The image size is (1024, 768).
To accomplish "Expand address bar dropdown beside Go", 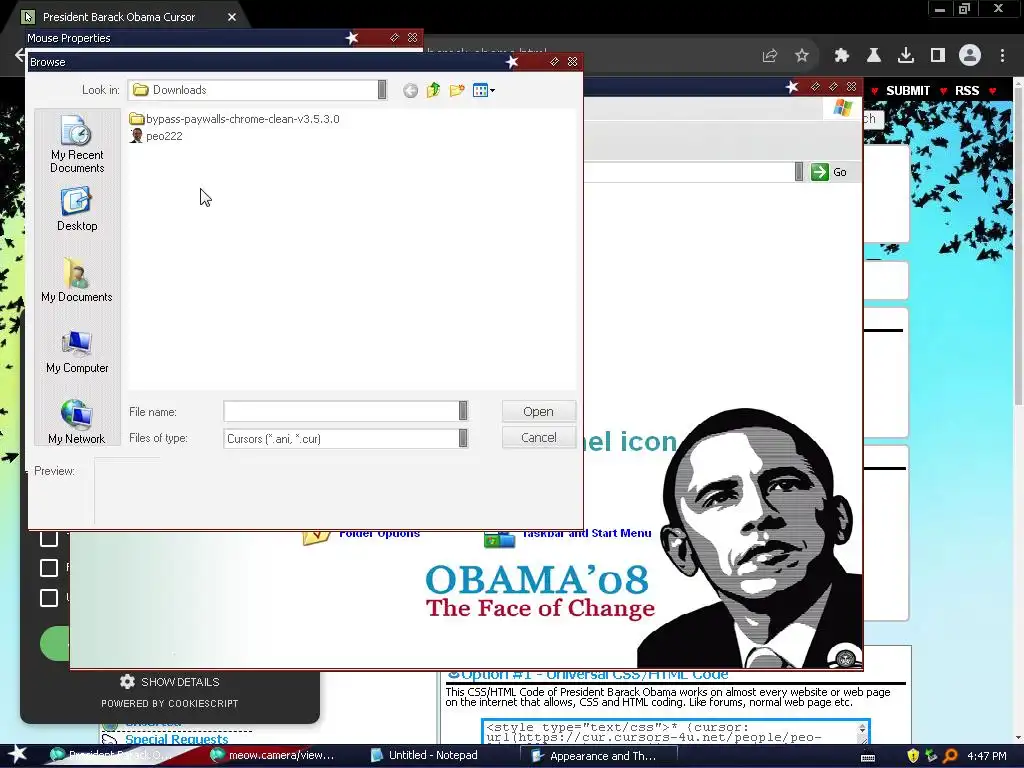I will pyautogui.click(x=799, y=172).
